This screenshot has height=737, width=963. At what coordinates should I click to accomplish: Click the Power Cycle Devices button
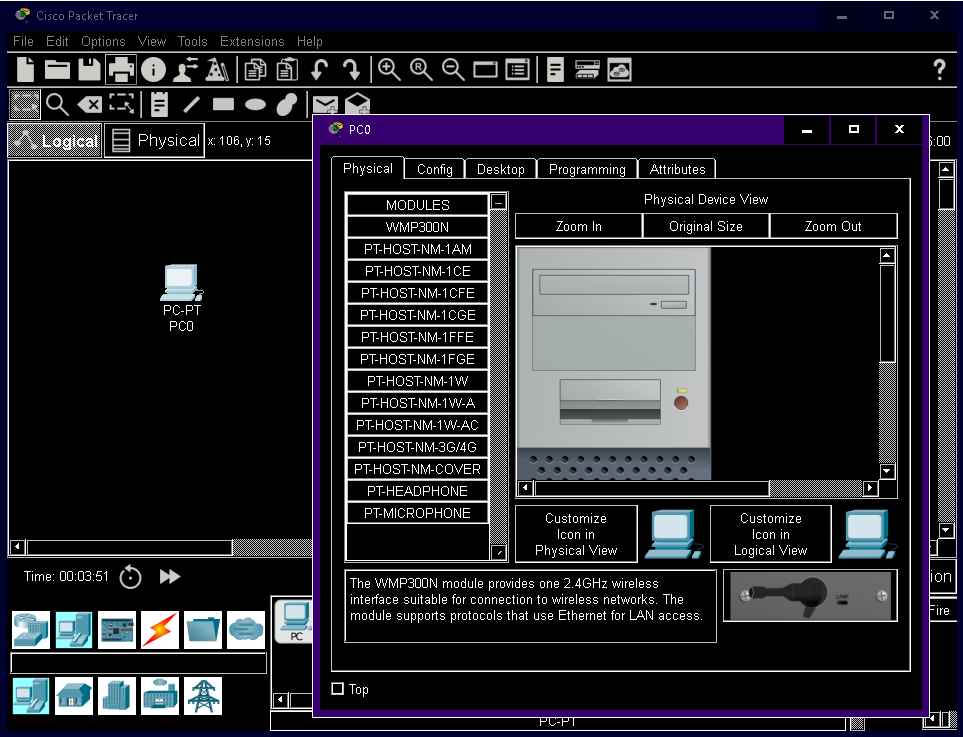131,577
